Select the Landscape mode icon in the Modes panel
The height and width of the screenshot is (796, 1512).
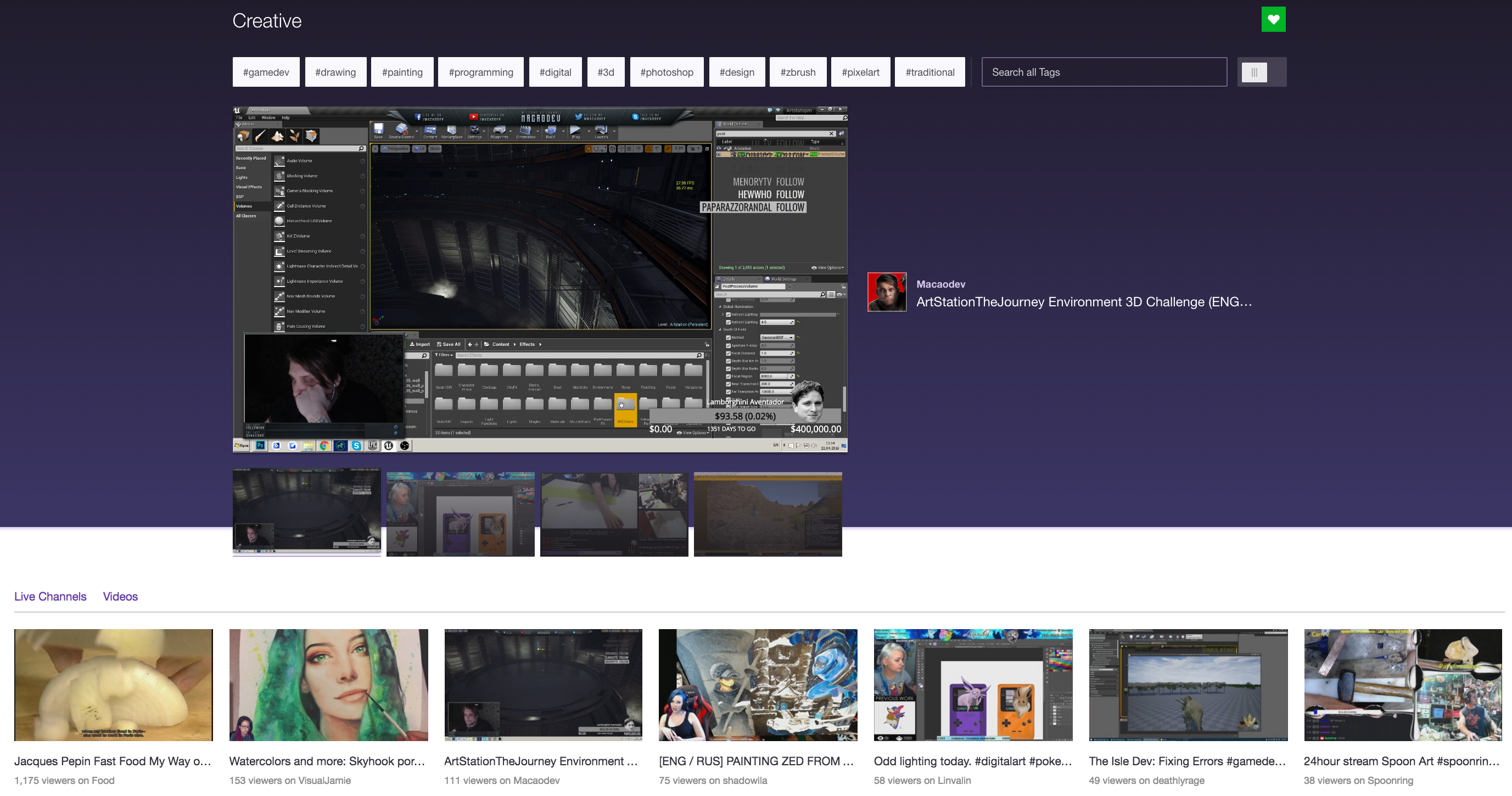(277, 136)
